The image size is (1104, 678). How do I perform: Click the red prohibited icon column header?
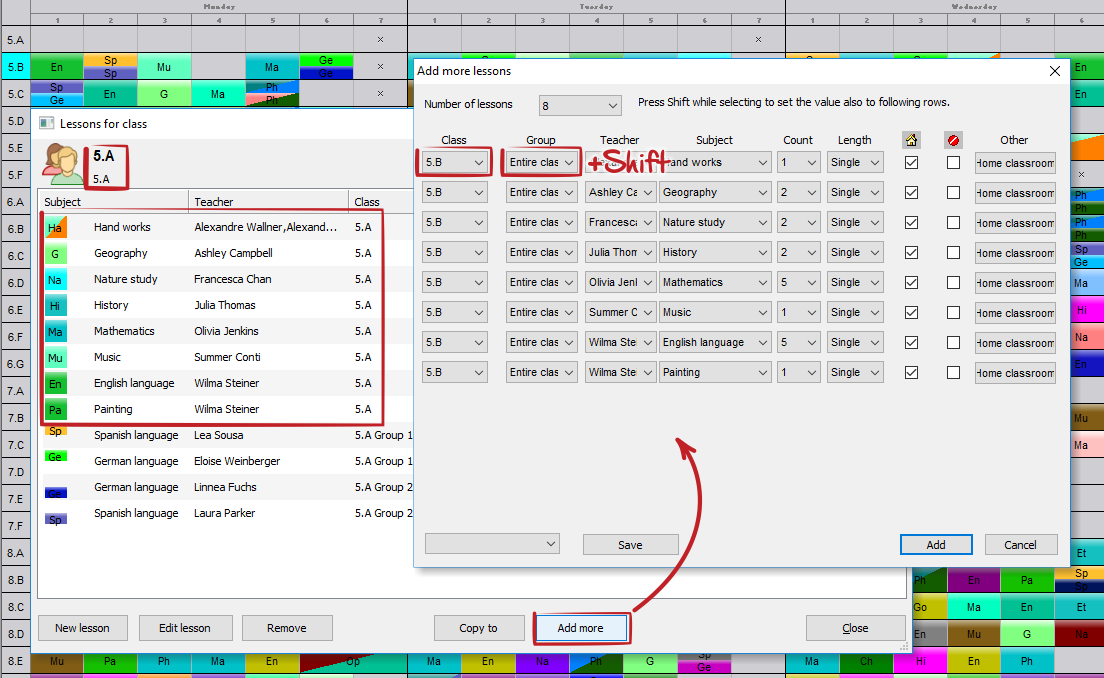click(953, 140)
